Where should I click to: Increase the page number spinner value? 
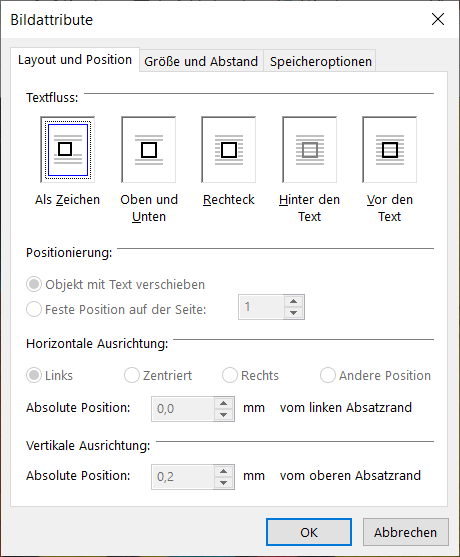click(x=293, y=301)
